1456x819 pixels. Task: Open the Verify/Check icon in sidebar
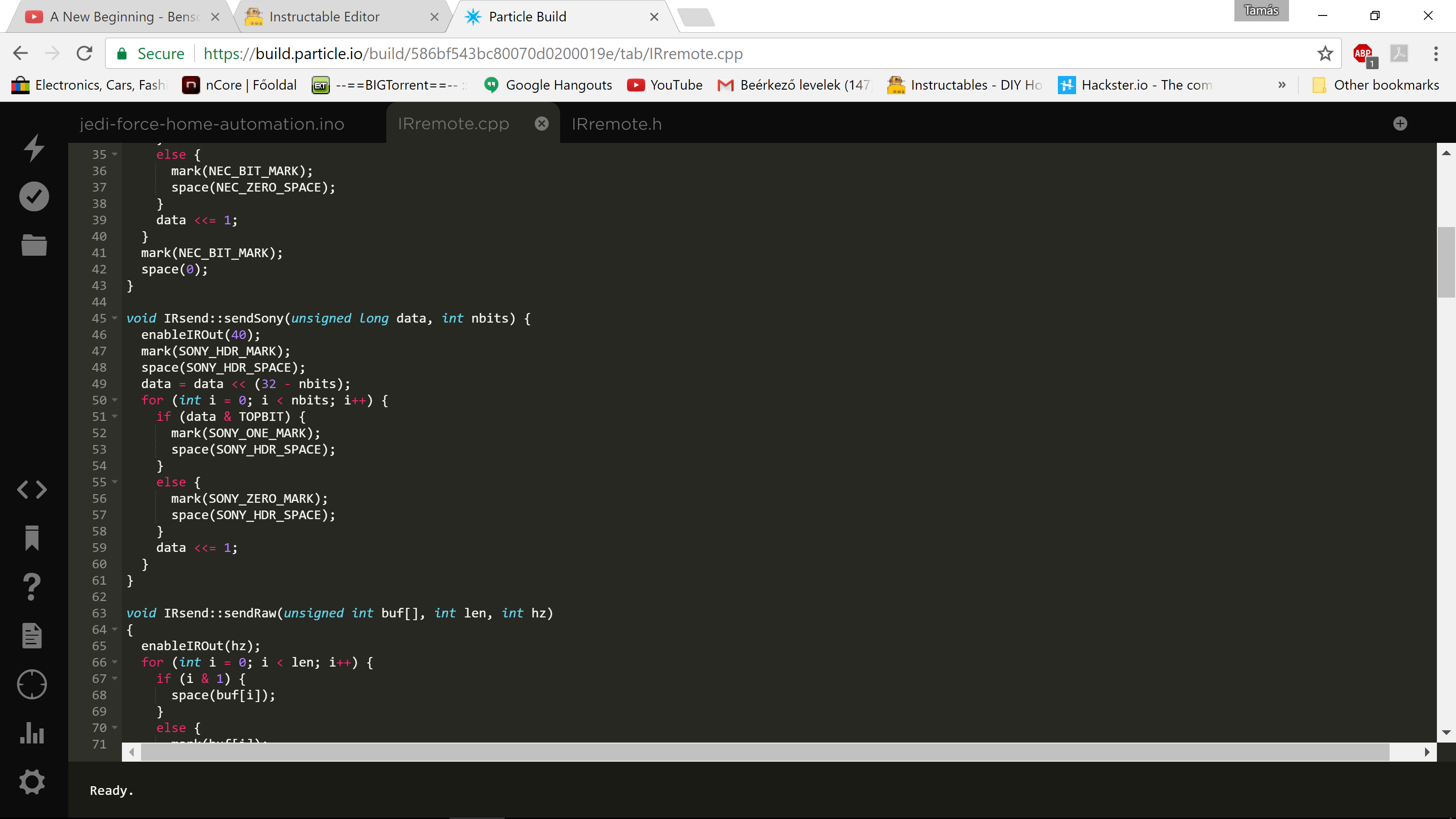coord(33,197)
